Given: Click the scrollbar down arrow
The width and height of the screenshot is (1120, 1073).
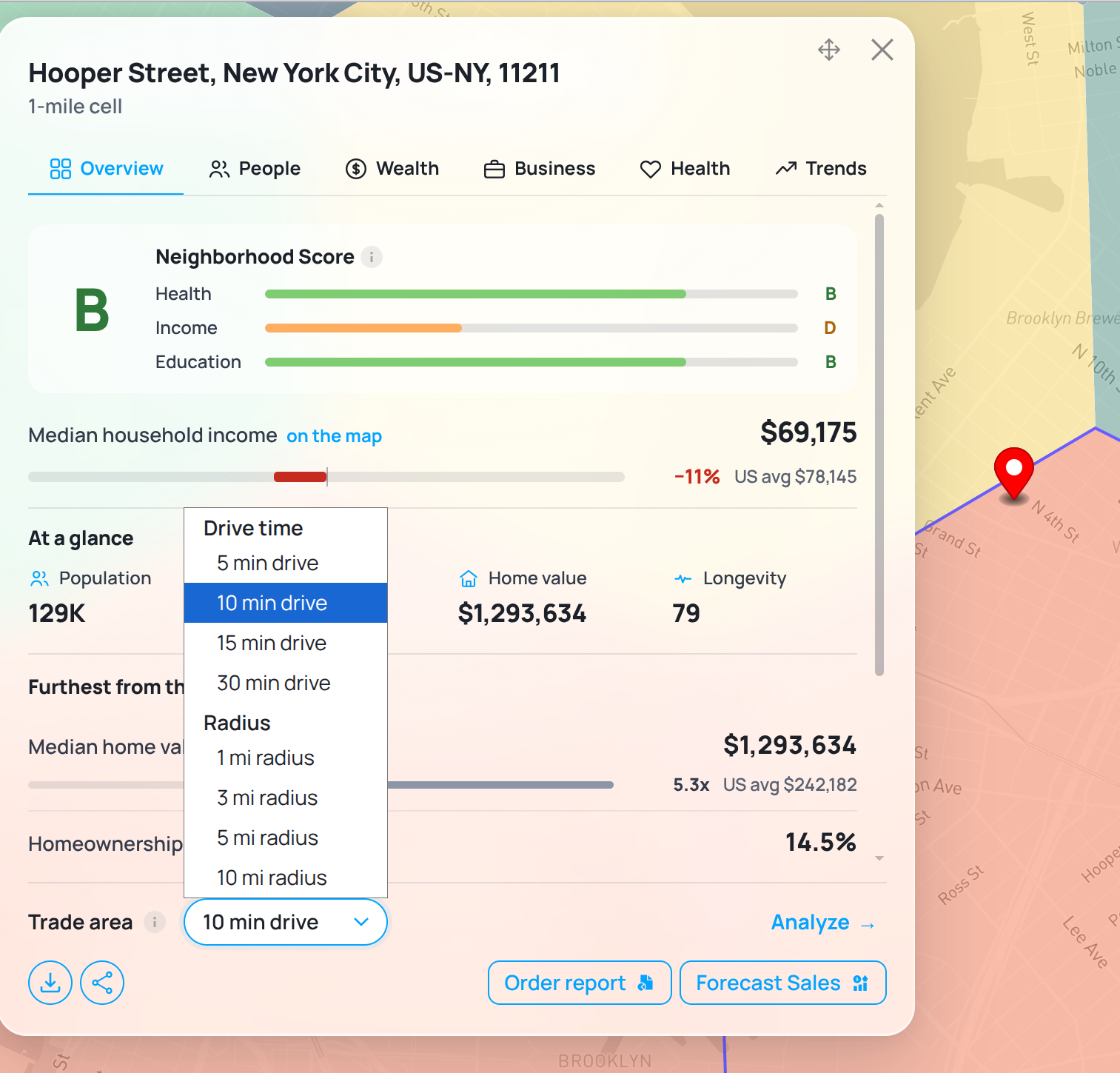Looking at the screenshot, I should pyautogui.click(x=879, y=858).
